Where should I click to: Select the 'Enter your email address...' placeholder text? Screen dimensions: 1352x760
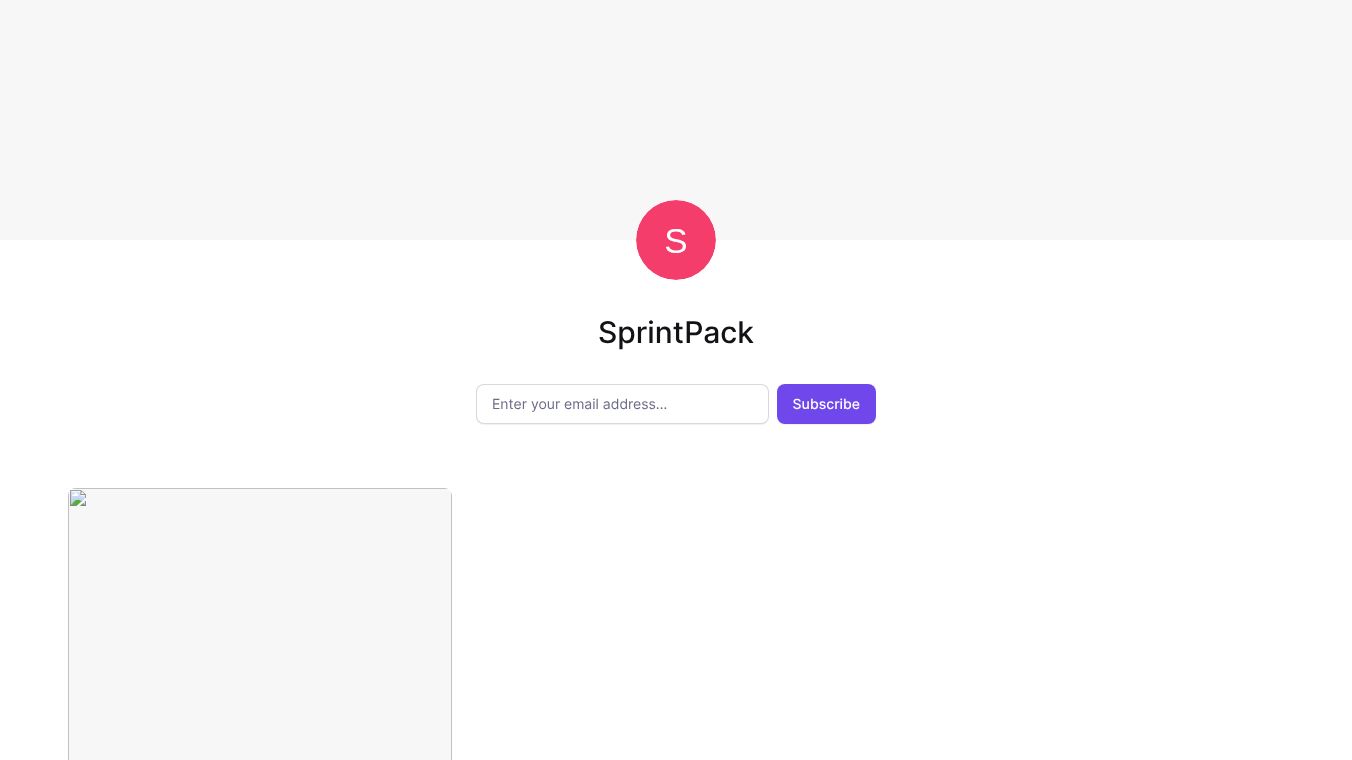point(579,404)
